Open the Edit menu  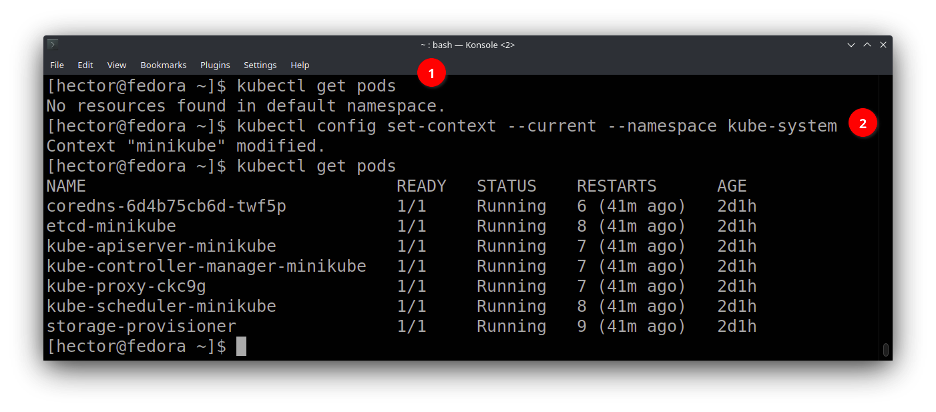coord(85,65)
